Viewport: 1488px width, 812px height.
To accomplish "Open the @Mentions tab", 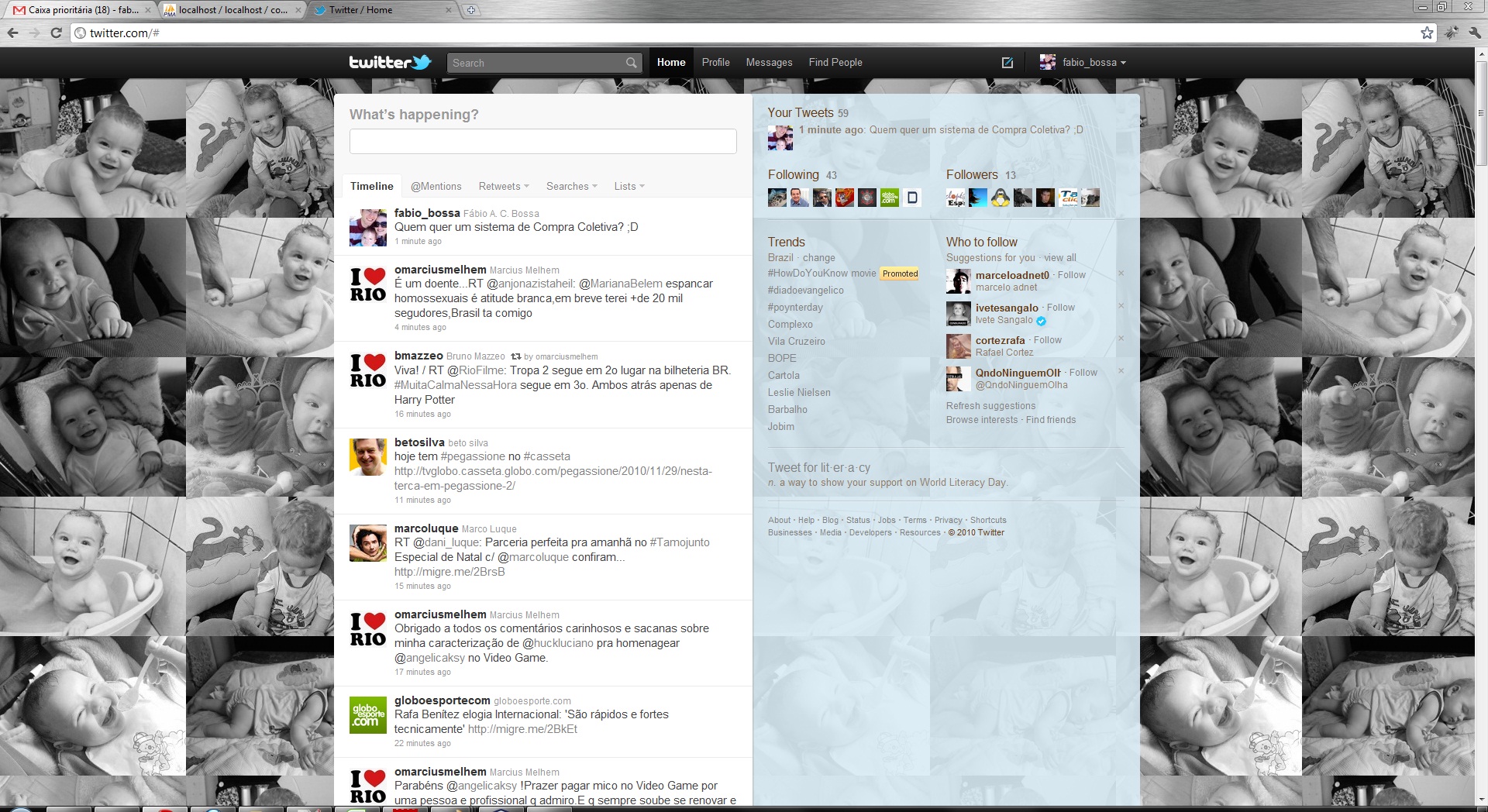I will point(436,187).
